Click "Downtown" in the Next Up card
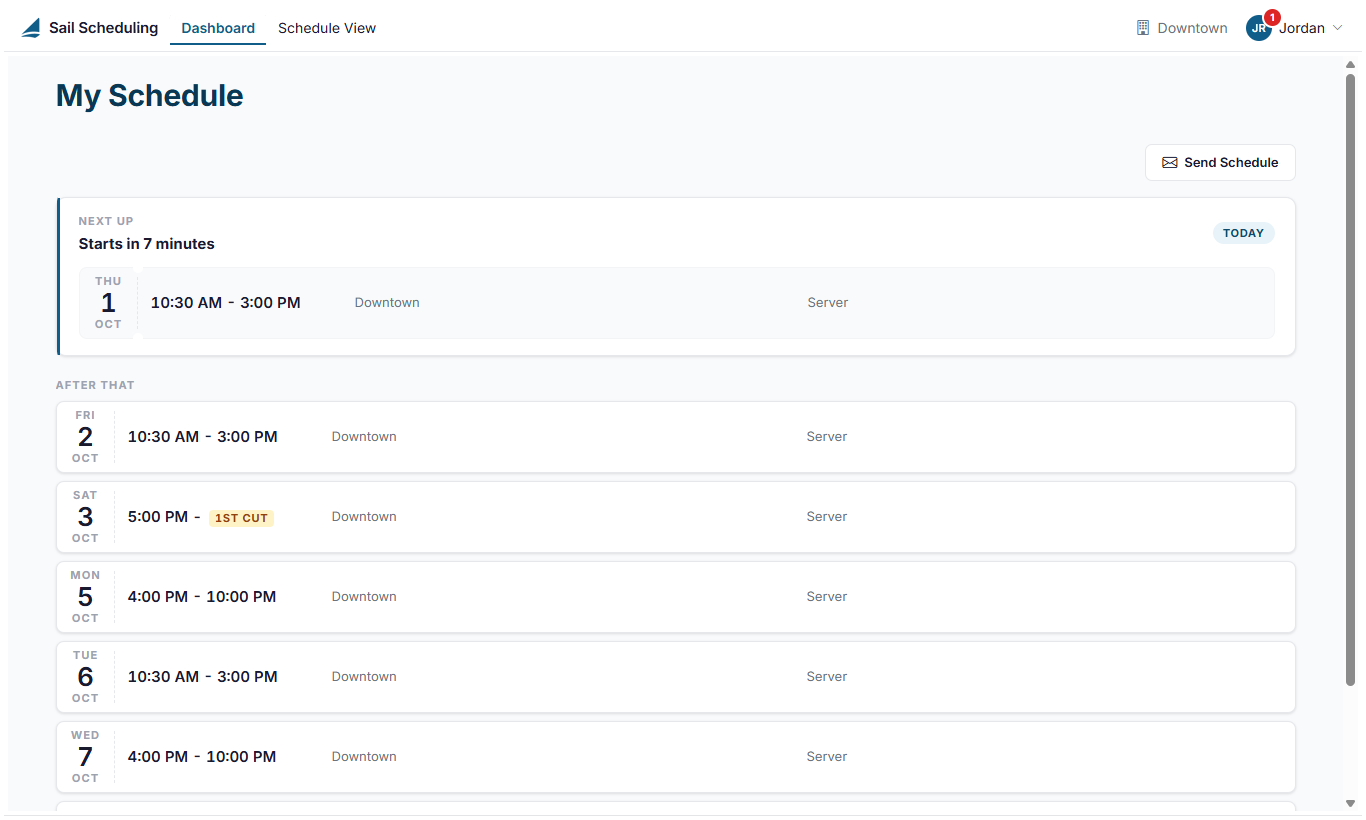 (387, 303)
